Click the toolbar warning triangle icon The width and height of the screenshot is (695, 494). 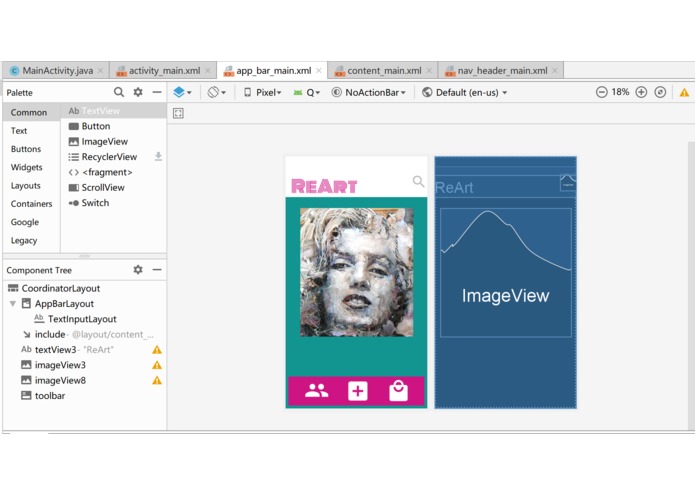pyautogui.click(x=684, y=92)
